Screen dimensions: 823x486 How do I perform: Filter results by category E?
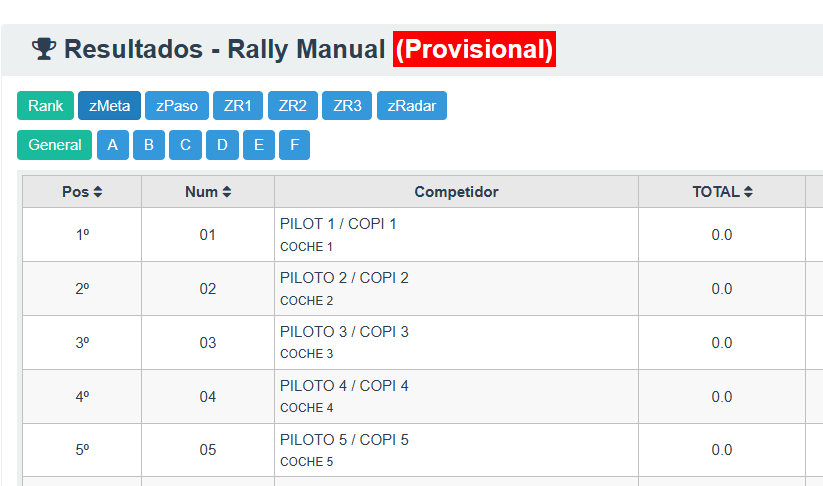click(258, 145)
